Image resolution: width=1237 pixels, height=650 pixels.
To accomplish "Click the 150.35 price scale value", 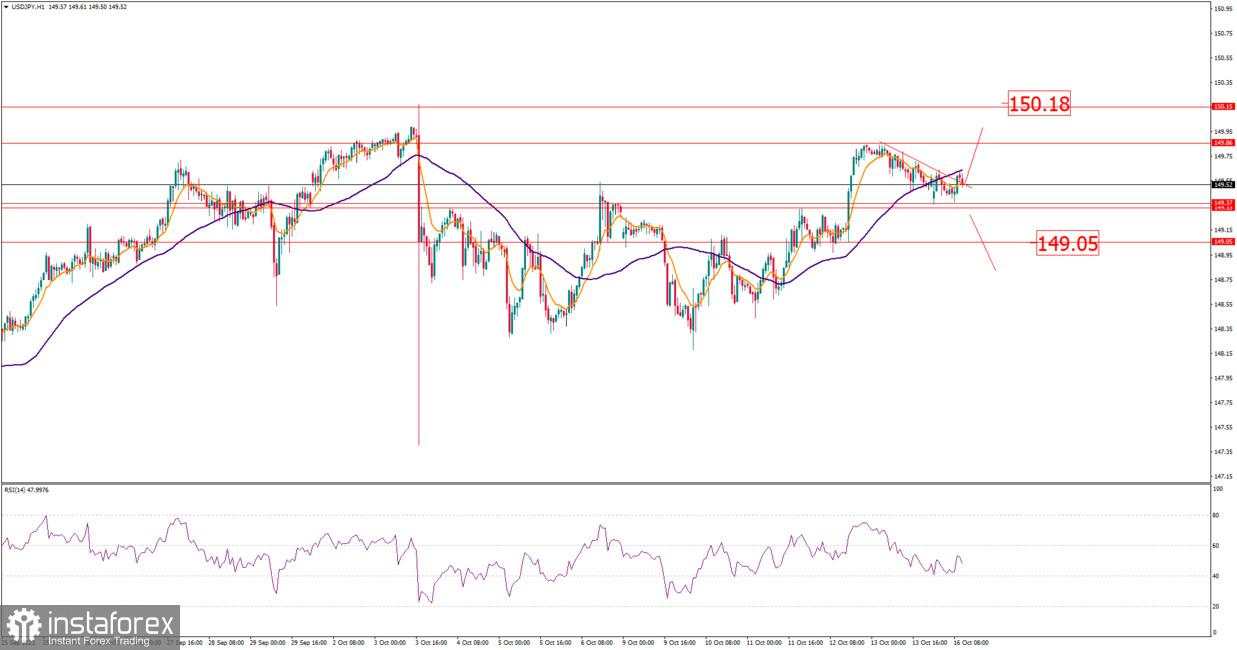I will (1222, 83).
